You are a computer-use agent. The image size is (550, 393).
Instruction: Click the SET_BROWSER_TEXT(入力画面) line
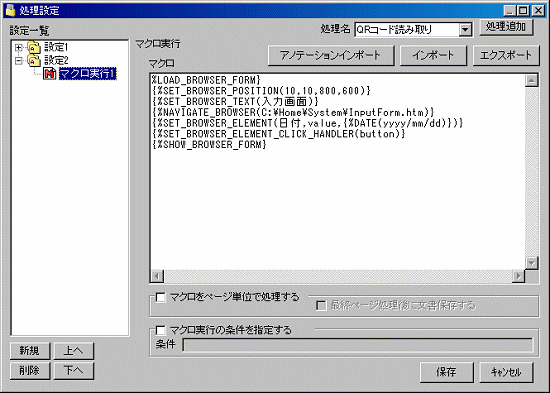235,102
